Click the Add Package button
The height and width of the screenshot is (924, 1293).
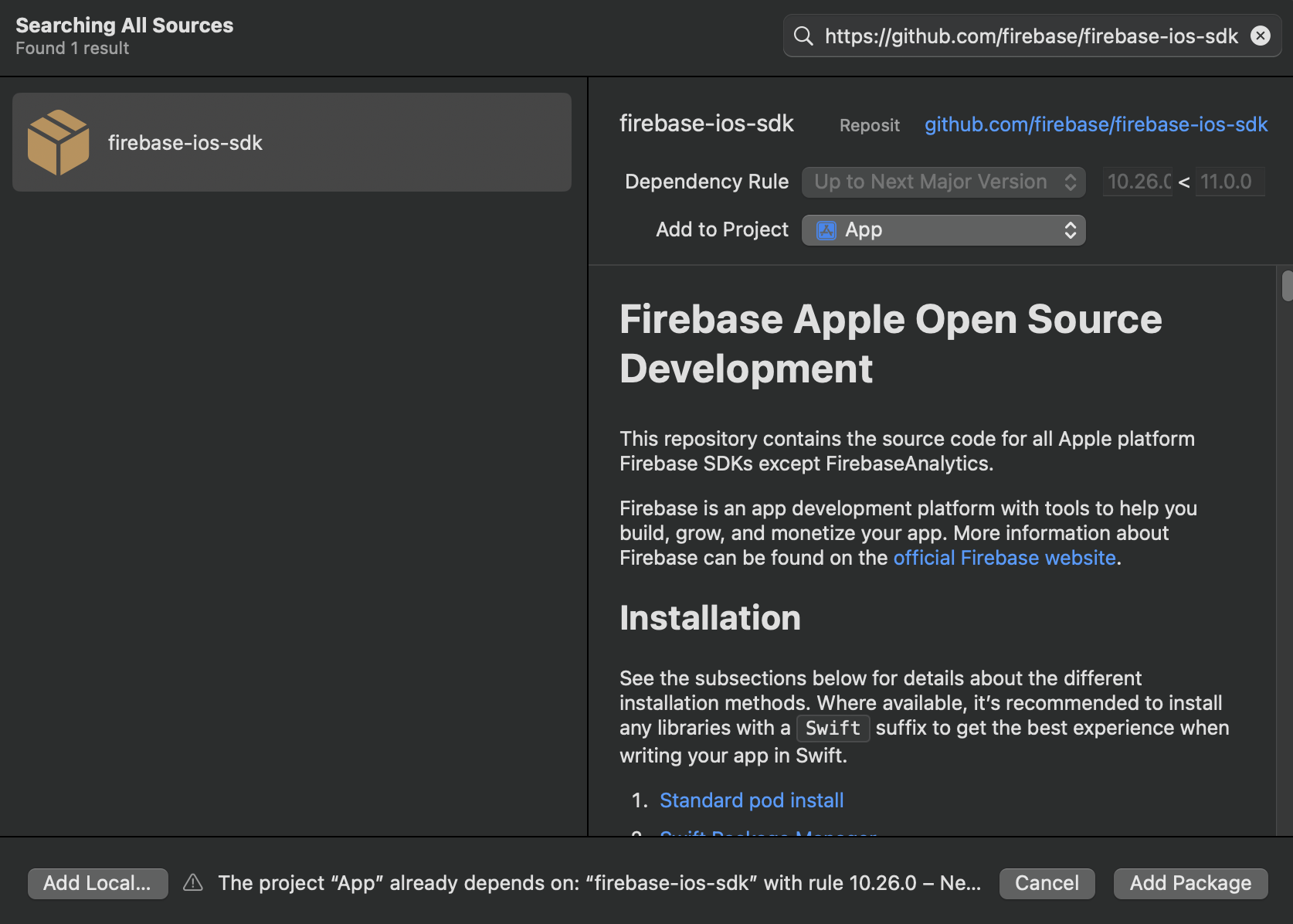tap(1190, 883)
